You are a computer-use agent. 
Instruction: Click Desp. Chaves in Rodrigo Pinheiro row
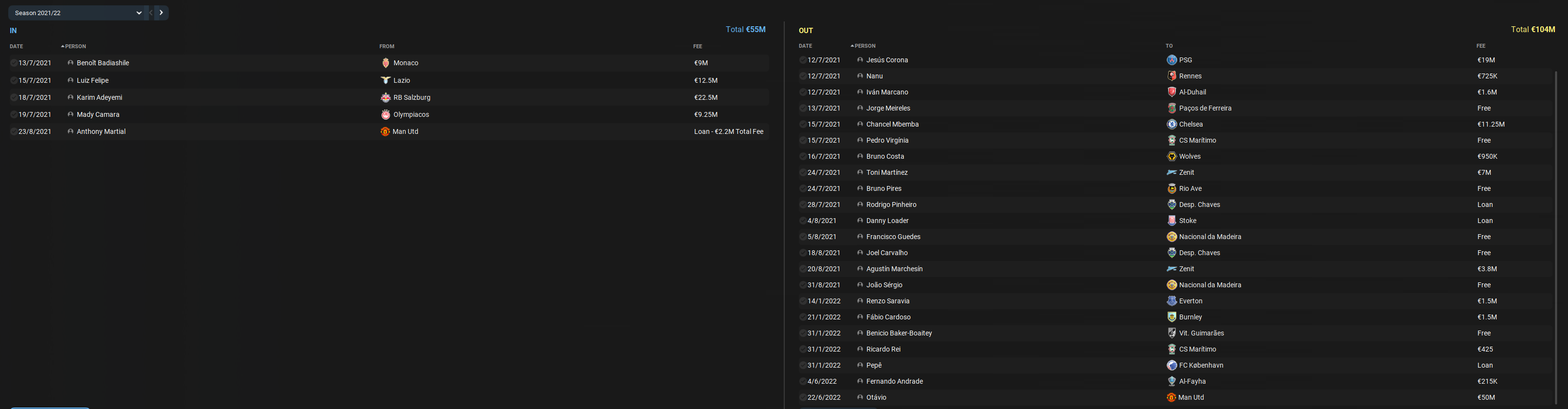(1199, 205)
